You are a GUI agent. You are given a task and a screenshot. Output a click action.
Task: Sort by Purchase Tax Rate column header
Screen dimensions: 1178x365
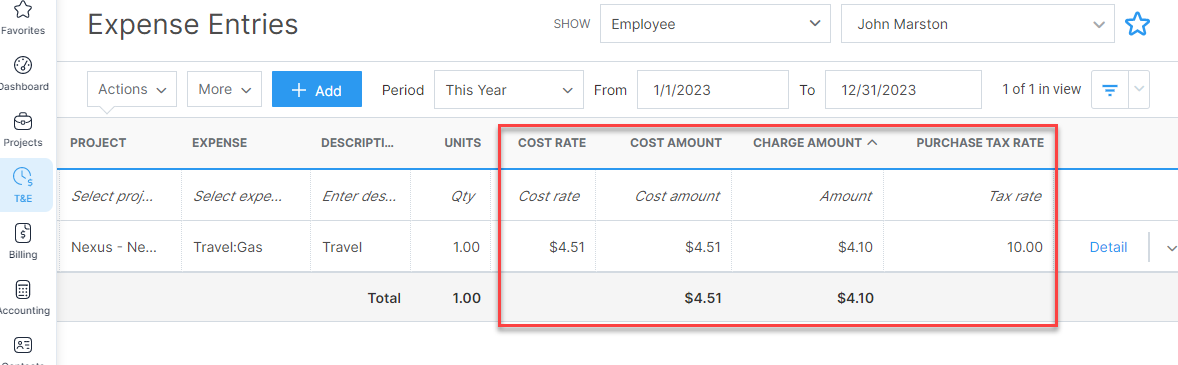[980, 143]
